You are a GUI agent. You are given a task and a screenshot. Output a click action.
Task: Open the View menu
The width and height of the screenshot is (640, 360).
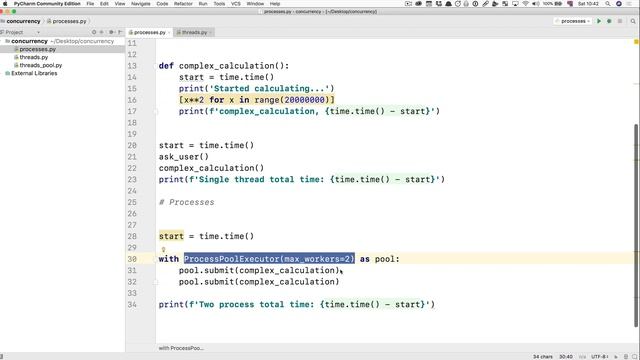[120, 4]
